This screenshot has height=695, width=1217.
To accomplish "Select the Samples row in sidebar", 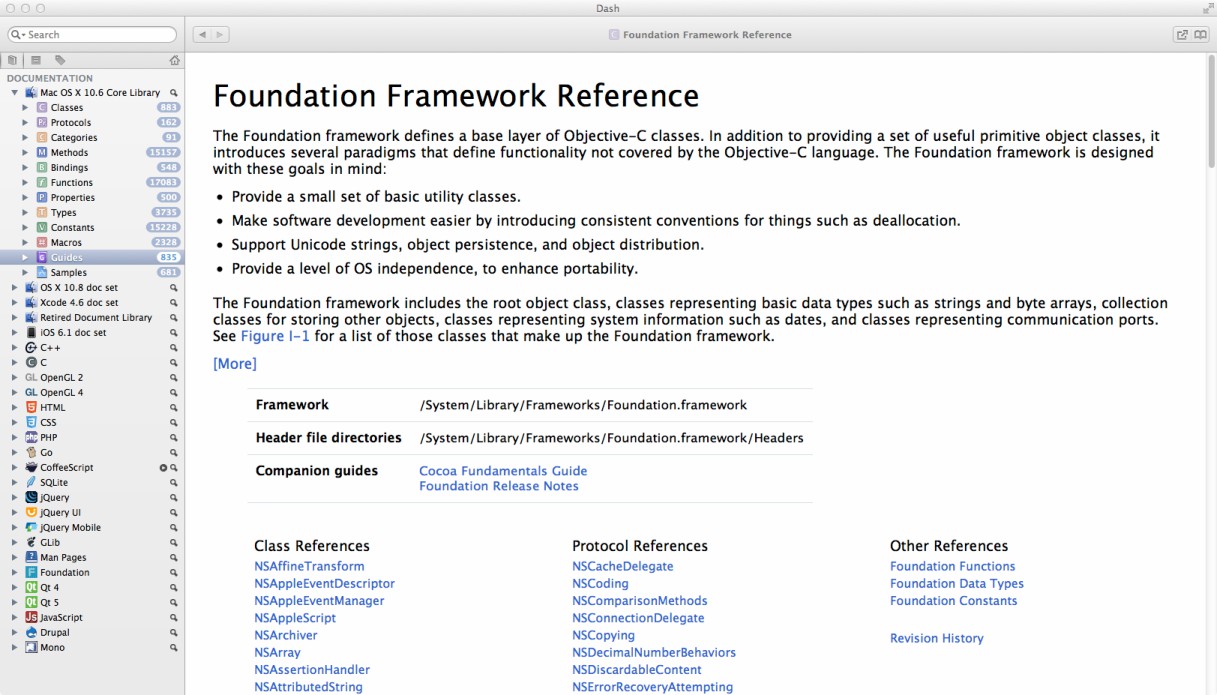I will 92,273.
